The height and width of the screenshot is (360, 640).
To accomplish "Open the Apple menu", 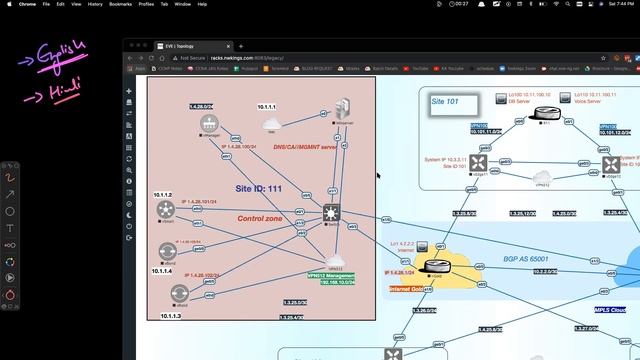I will click(9, 4).
